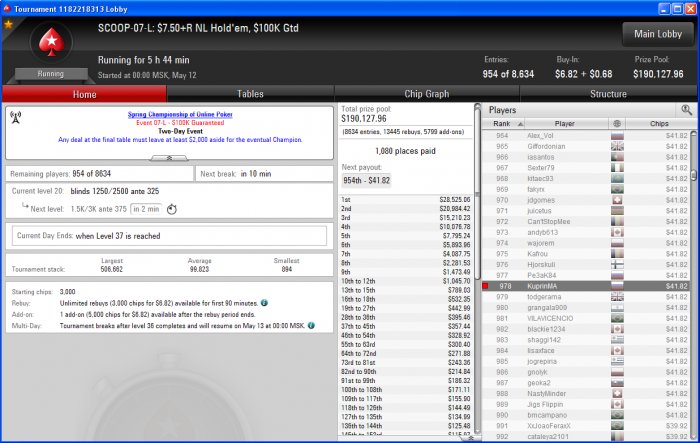The width and height of the screenshot is (700, 443).
Task: Click the Running status button
Action: tap(51, 74)
